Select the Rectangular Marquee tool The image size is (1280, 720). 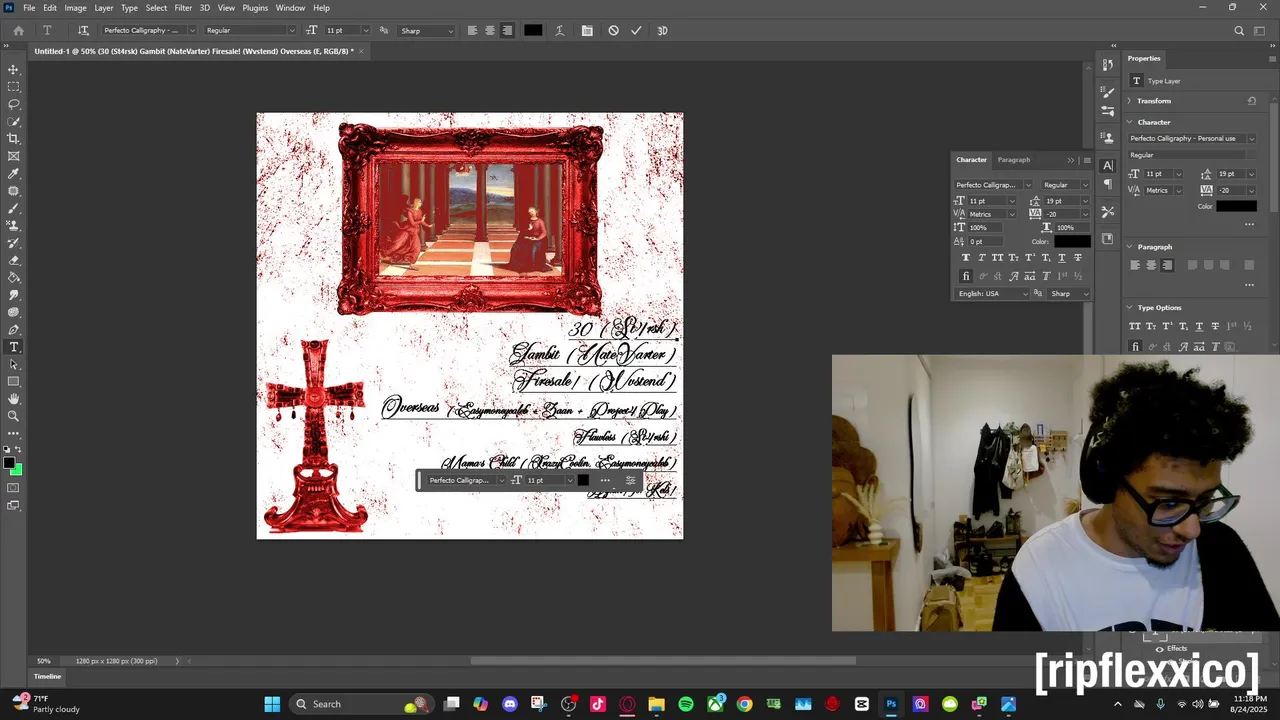click(x=14, y=87)
